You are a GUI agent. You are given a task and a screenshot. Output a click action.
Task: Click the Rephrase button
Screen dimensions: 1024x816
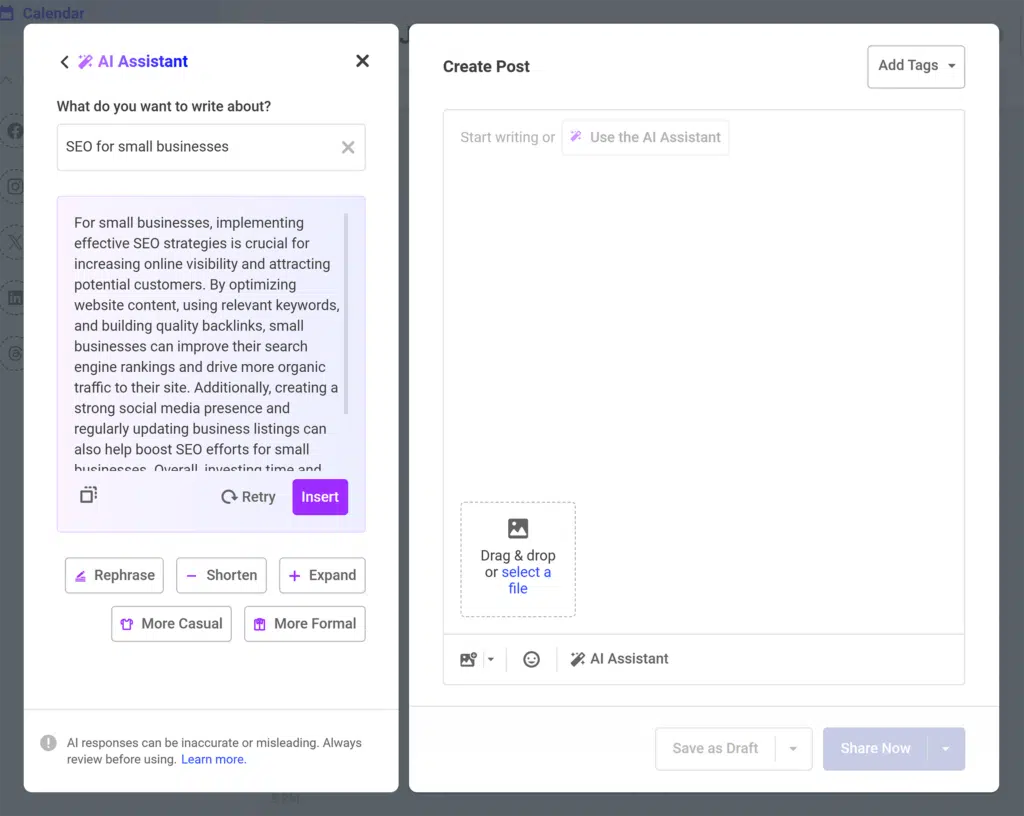[114, 575]
